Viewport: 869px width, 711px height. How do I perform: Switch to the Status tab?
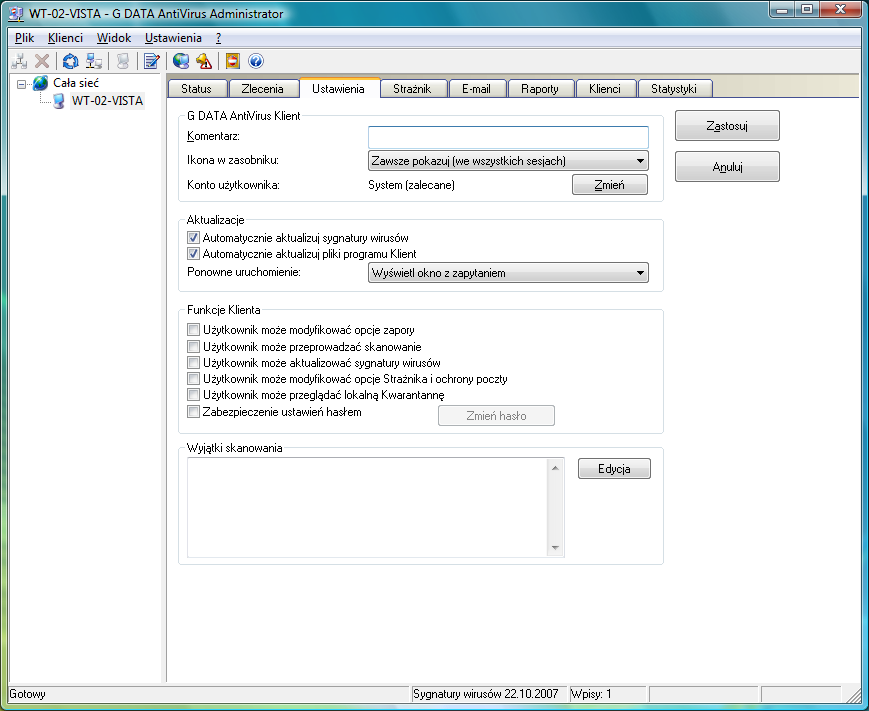point(197,89)
